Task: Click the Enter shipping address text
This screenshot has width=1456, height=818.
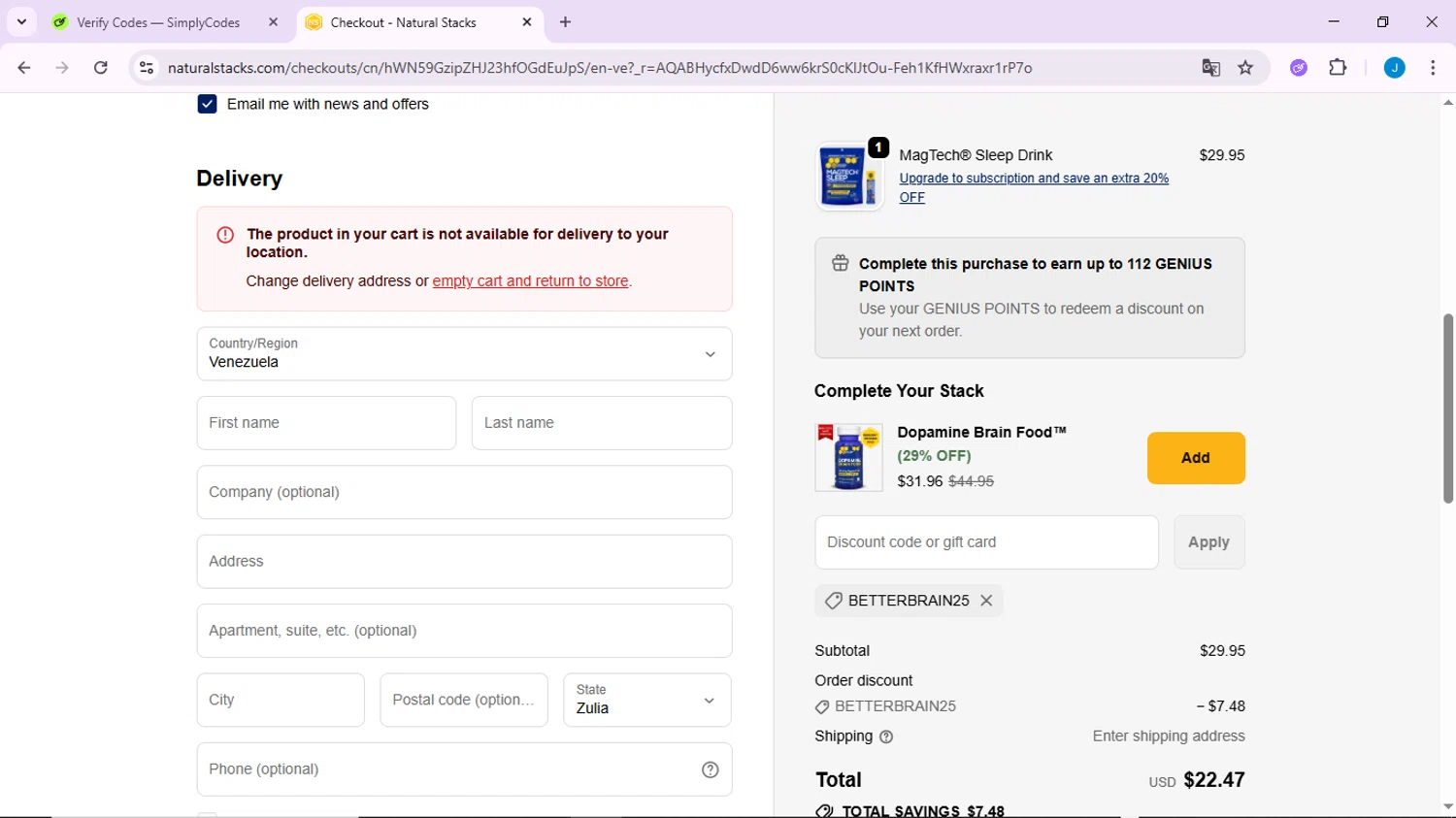Action: click(x=1169, y=736)
